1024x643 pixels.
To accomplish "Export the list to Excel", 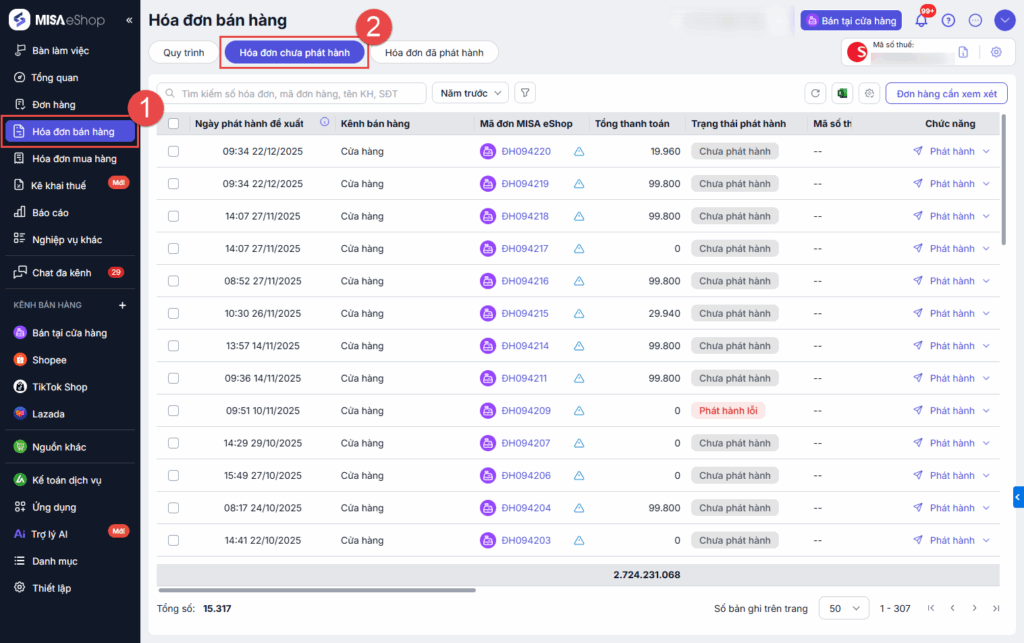I will (842, 93).
